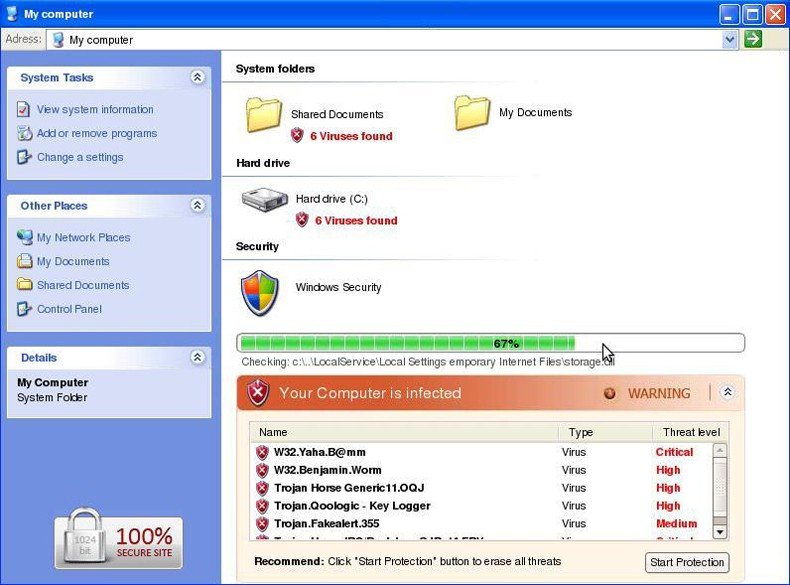Collapse the Details panel
The image size is (790, 585).
198,357
